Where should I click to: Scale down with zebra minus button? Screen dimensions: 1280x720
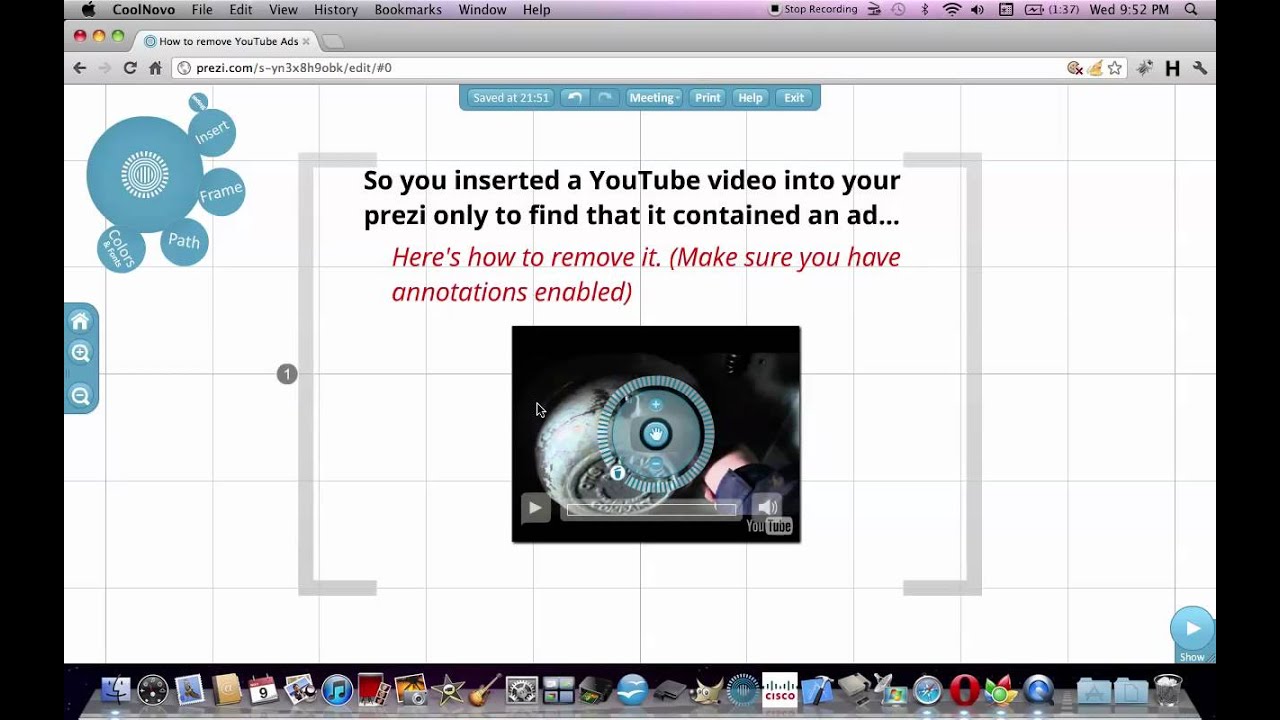tap(656, 464)
